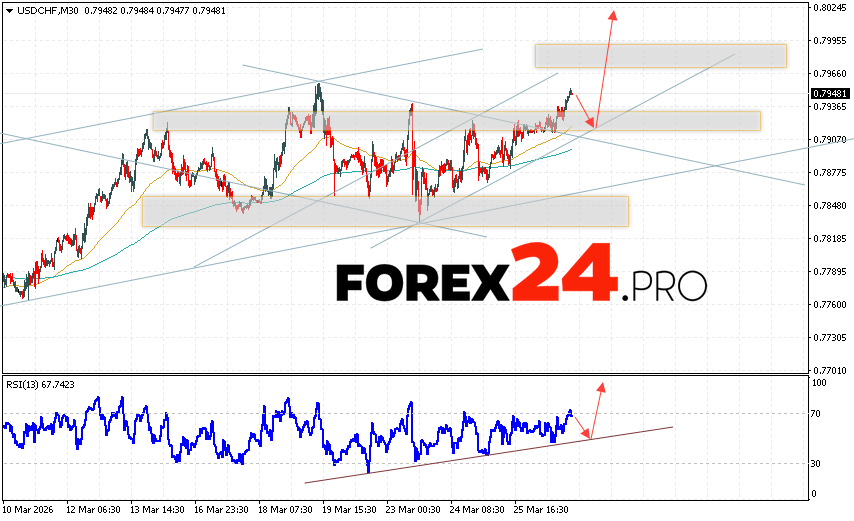Select the 0.77010 price scale label

coord(829,371)
